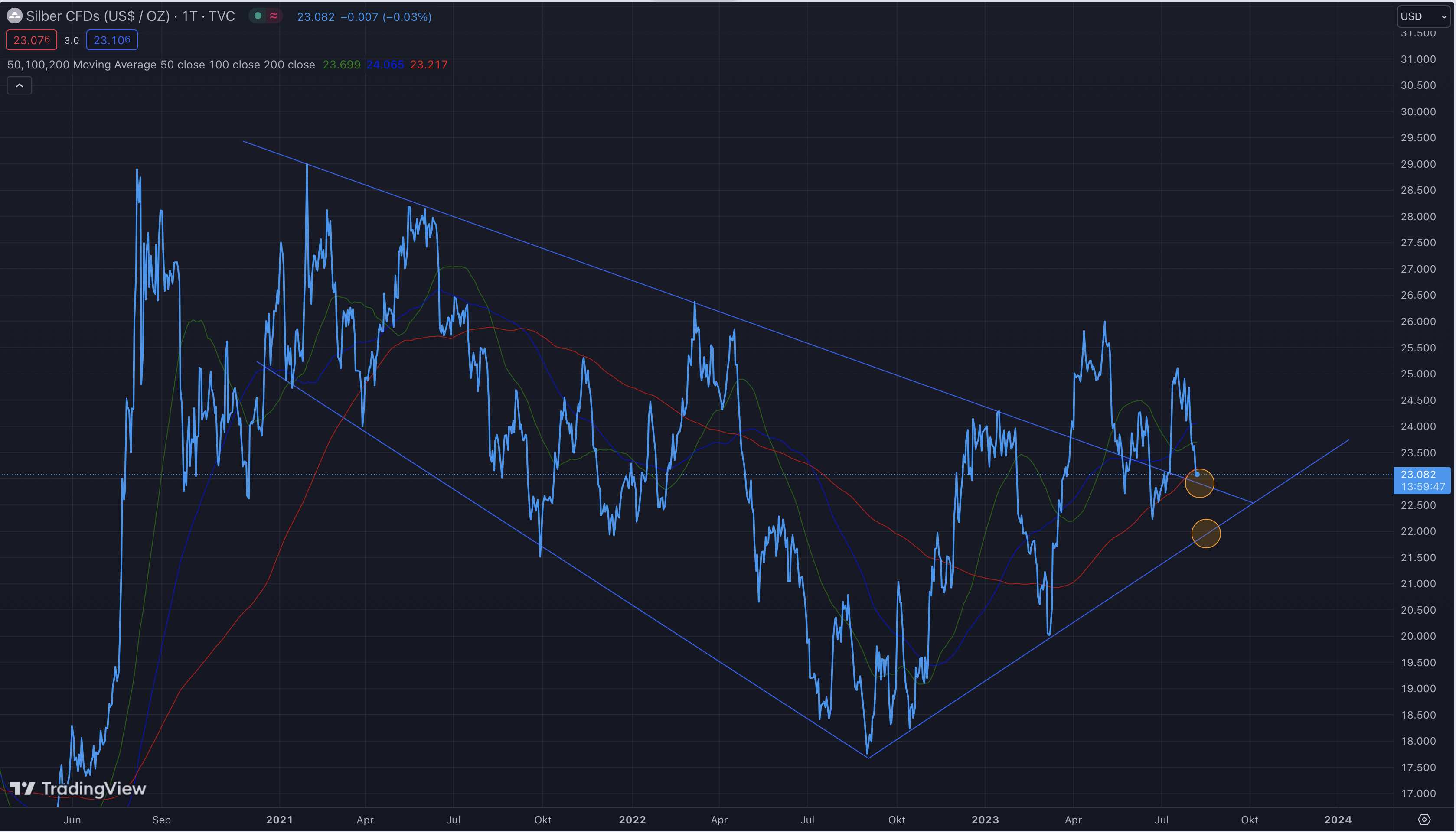
Task: Click the blue 100 MA value 24.065
Action: pos(385,65)
